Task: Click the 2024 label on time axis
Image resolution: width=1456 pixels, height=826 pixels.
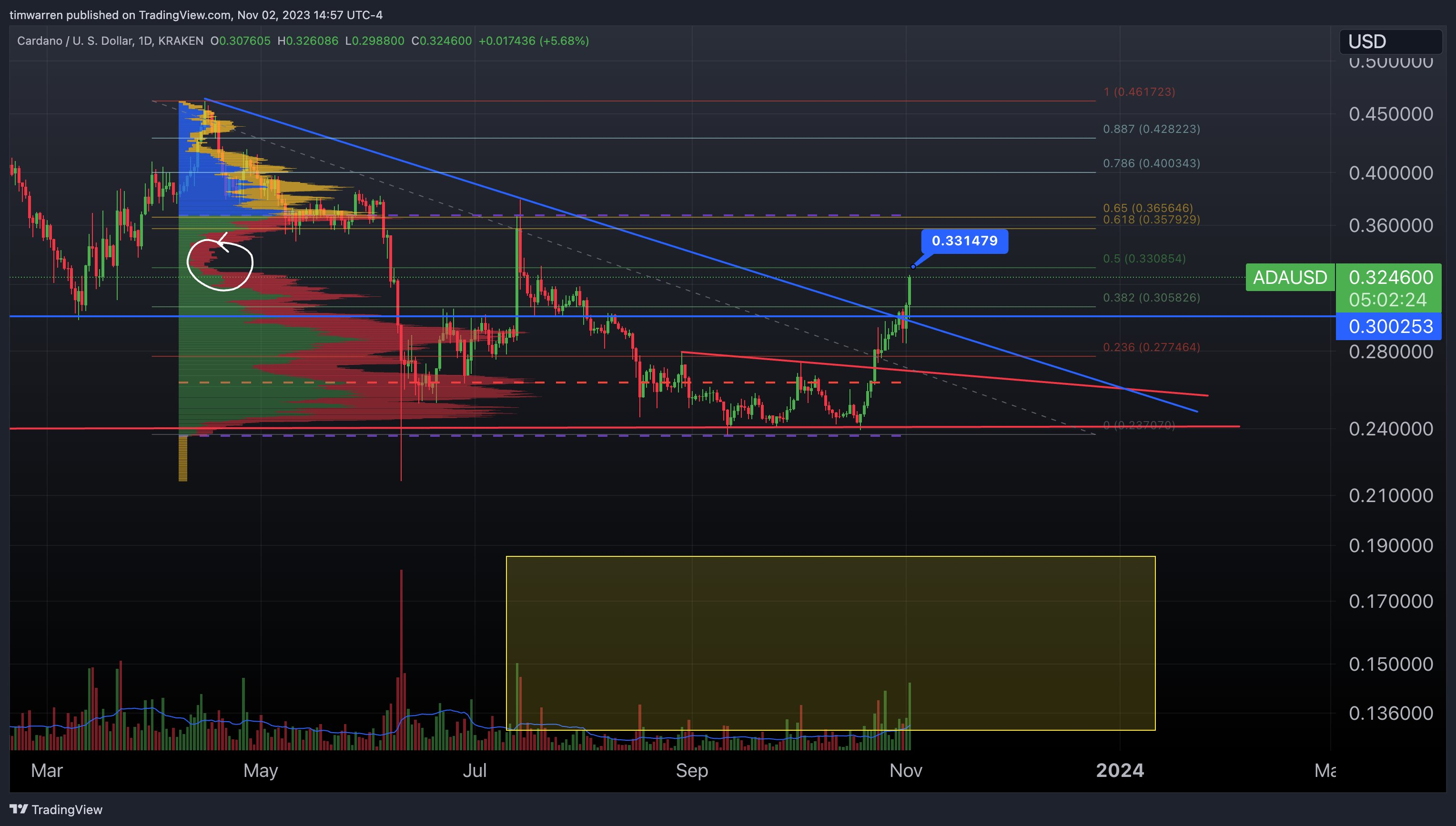Action: coord(1120,770)
